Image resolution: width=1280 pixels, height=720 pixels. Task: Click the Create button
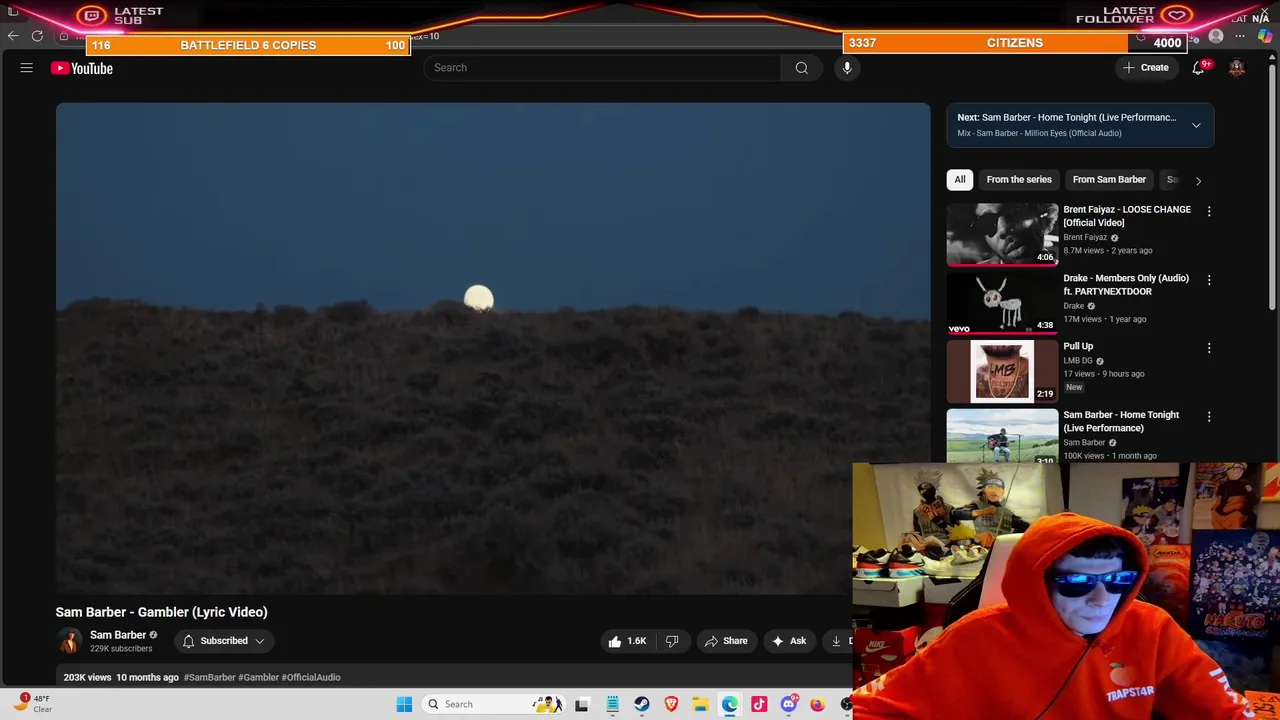coord(1145,68)
